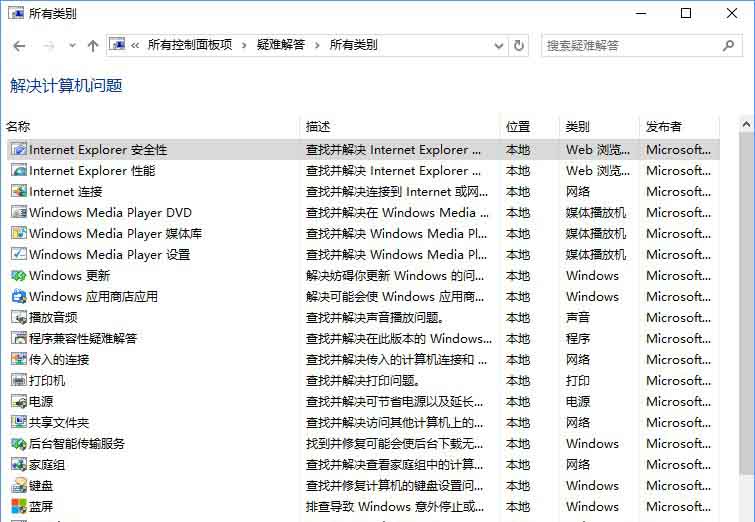Go up one level with up arrow
This screenshot has width=755, height=522.
[x=93, y=45]
